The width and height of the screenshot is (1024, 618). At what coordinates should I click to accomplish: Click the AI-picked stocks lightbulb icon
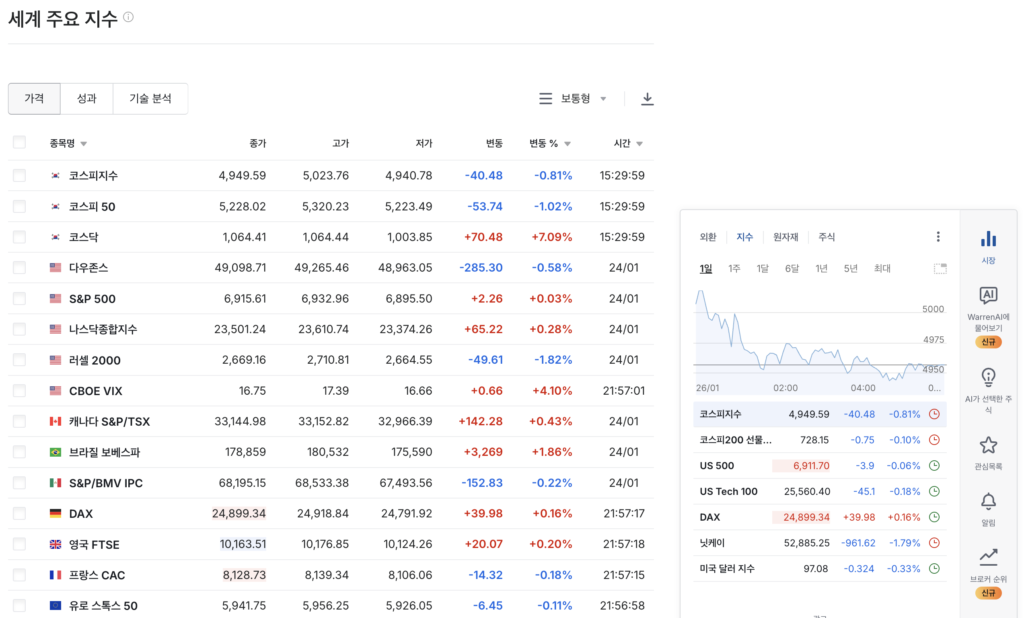click(x=988, y=377)
